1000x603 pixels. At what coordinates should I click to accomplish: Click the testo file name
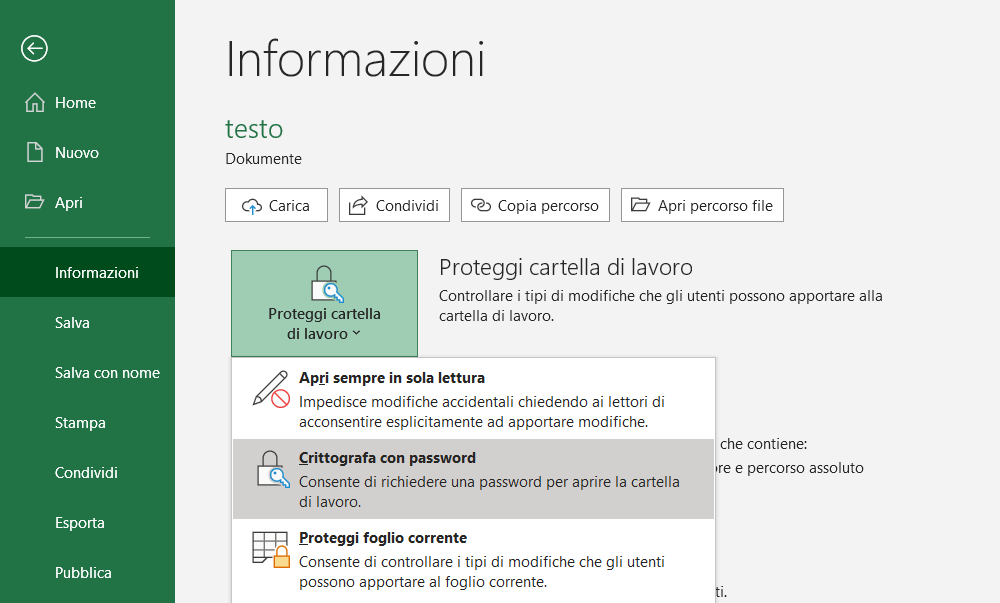pyautogui.click(x=254, y=129)
